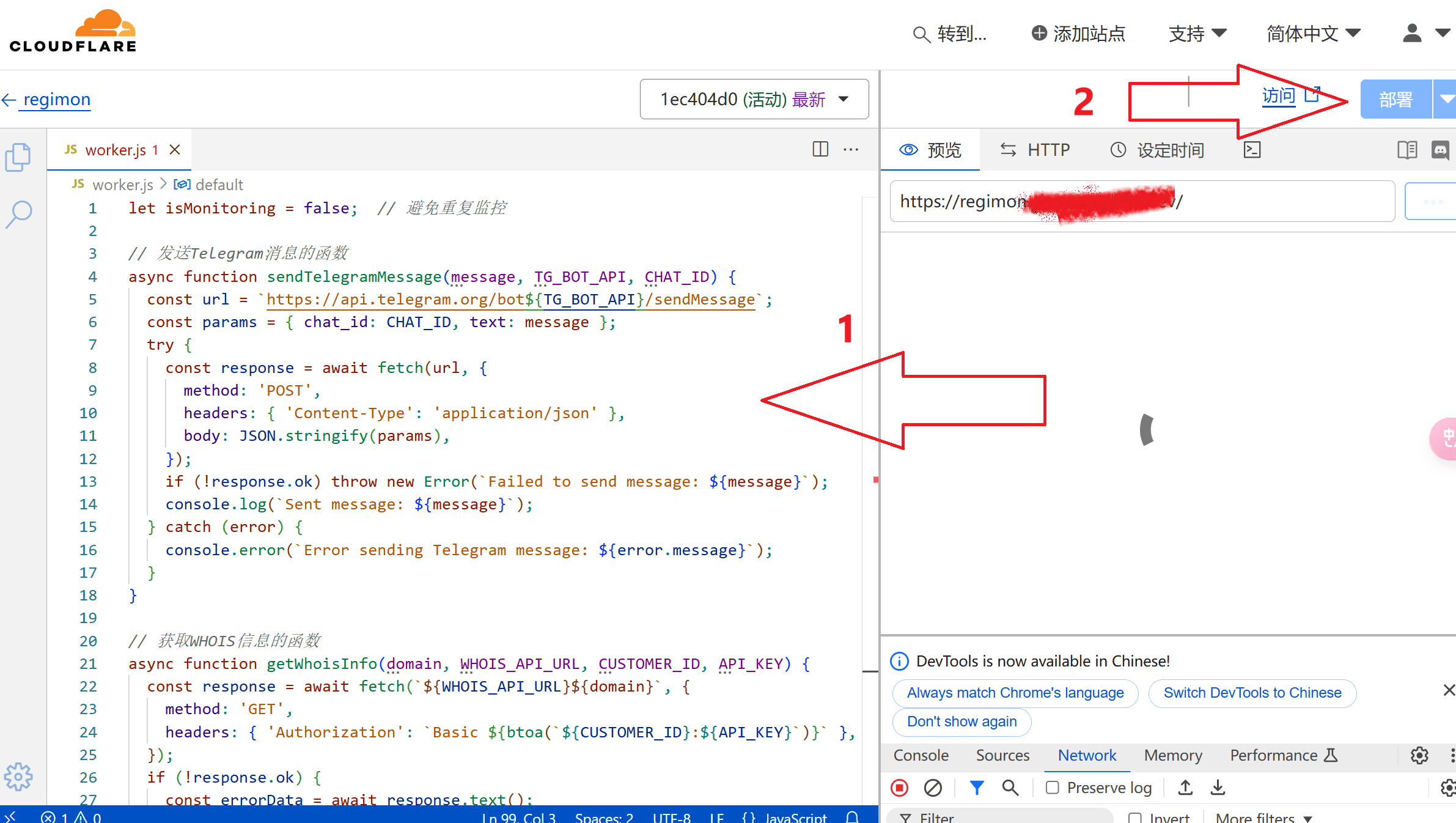Expand the More filters dropdown
The width and height of the screenshot is (1456, 823).
point(1264,817)
